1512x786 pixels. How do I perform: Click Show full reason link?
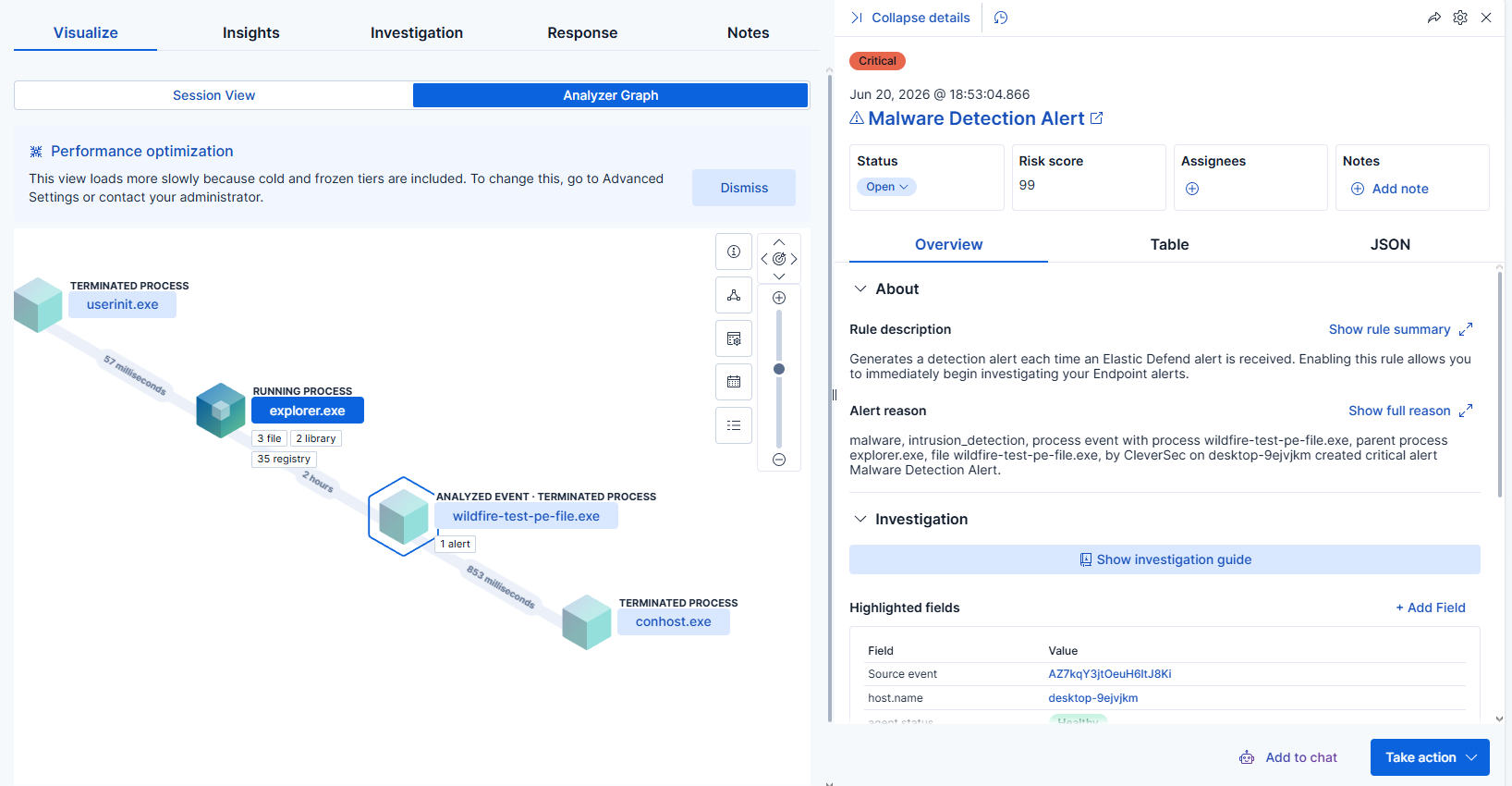click(x=1399, y=411)
